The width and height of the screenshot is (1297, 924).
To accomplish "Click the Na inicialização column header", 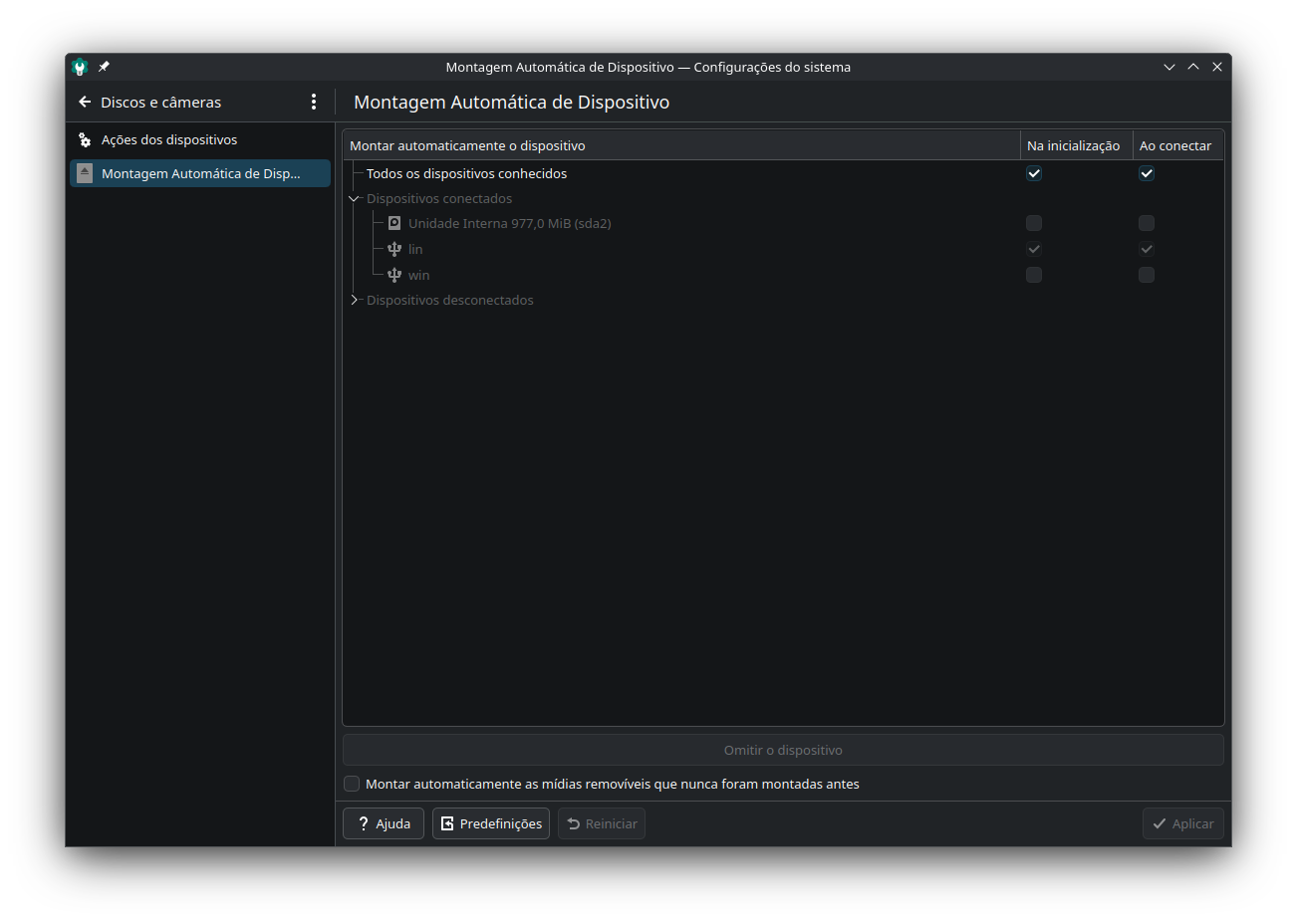I will pyautogui.click(x=1076, y=145).
